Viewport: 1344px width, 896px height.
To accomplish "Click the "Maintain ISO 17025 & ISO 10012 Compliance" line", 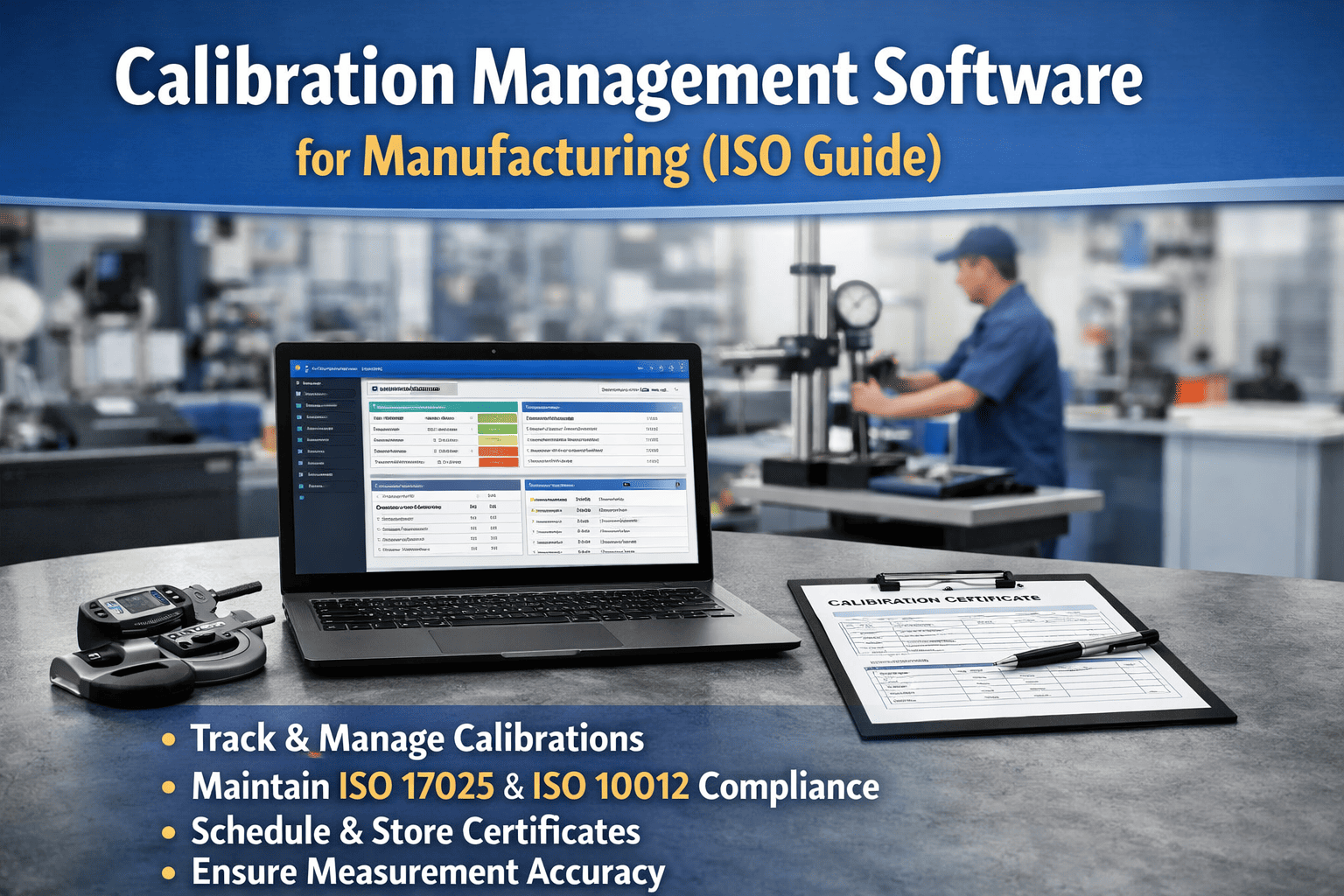I will click(x=535, y=787).
